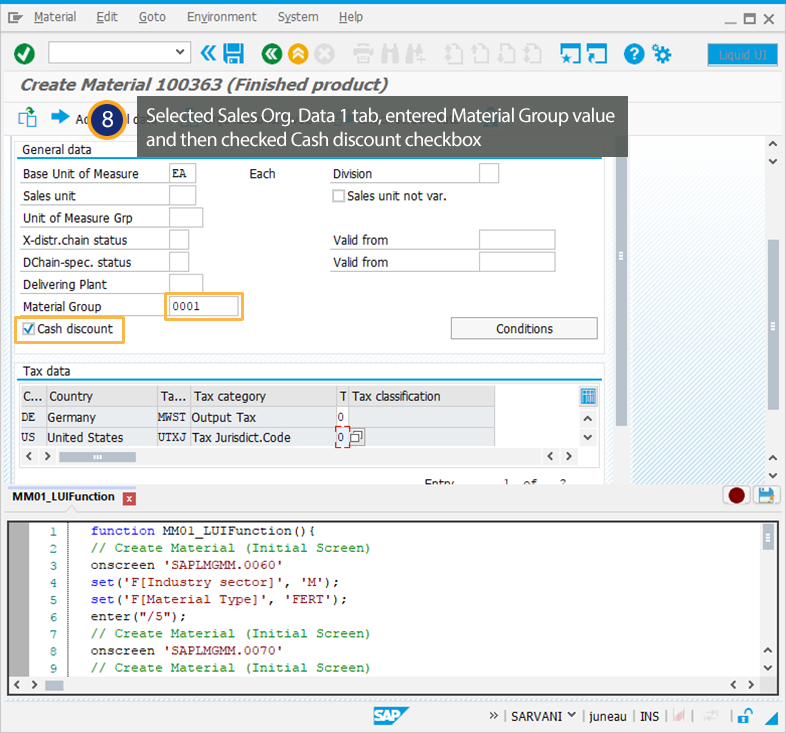The image size is (786, 733).
Task: Uncheck the Cash discount checkbox
Action: 29,329
